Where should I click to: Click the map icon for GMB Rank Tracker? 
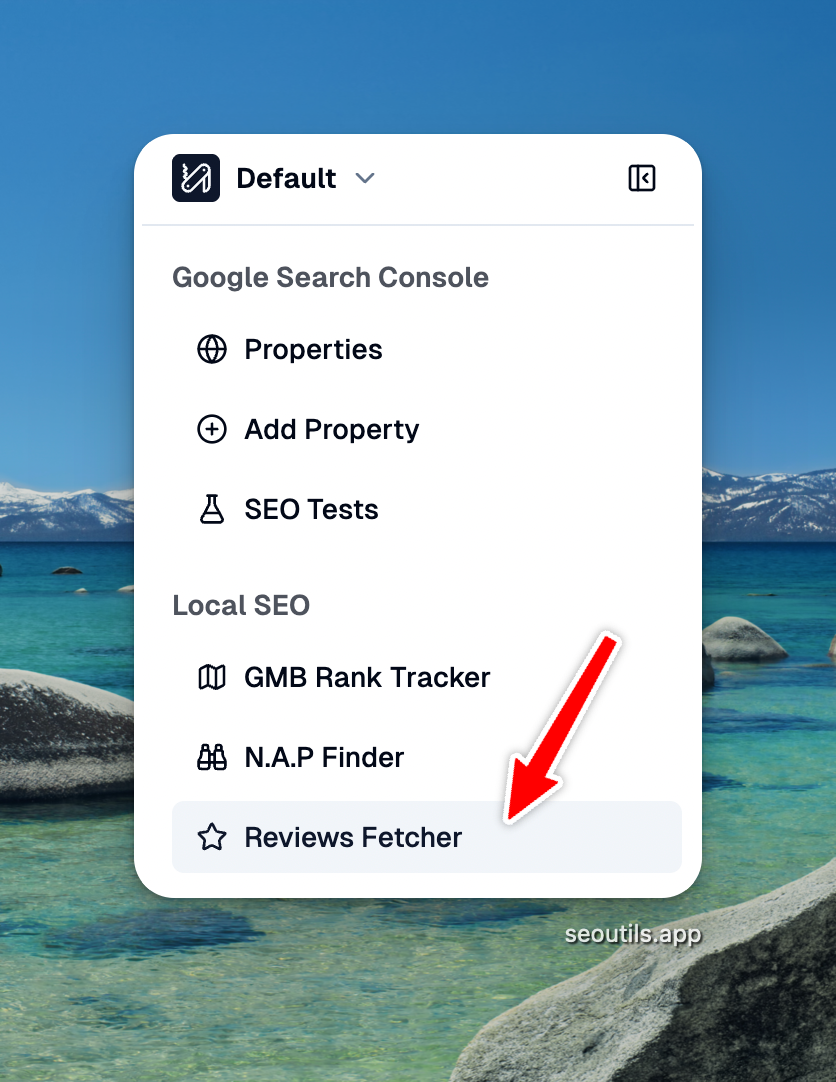coord(212,677)
